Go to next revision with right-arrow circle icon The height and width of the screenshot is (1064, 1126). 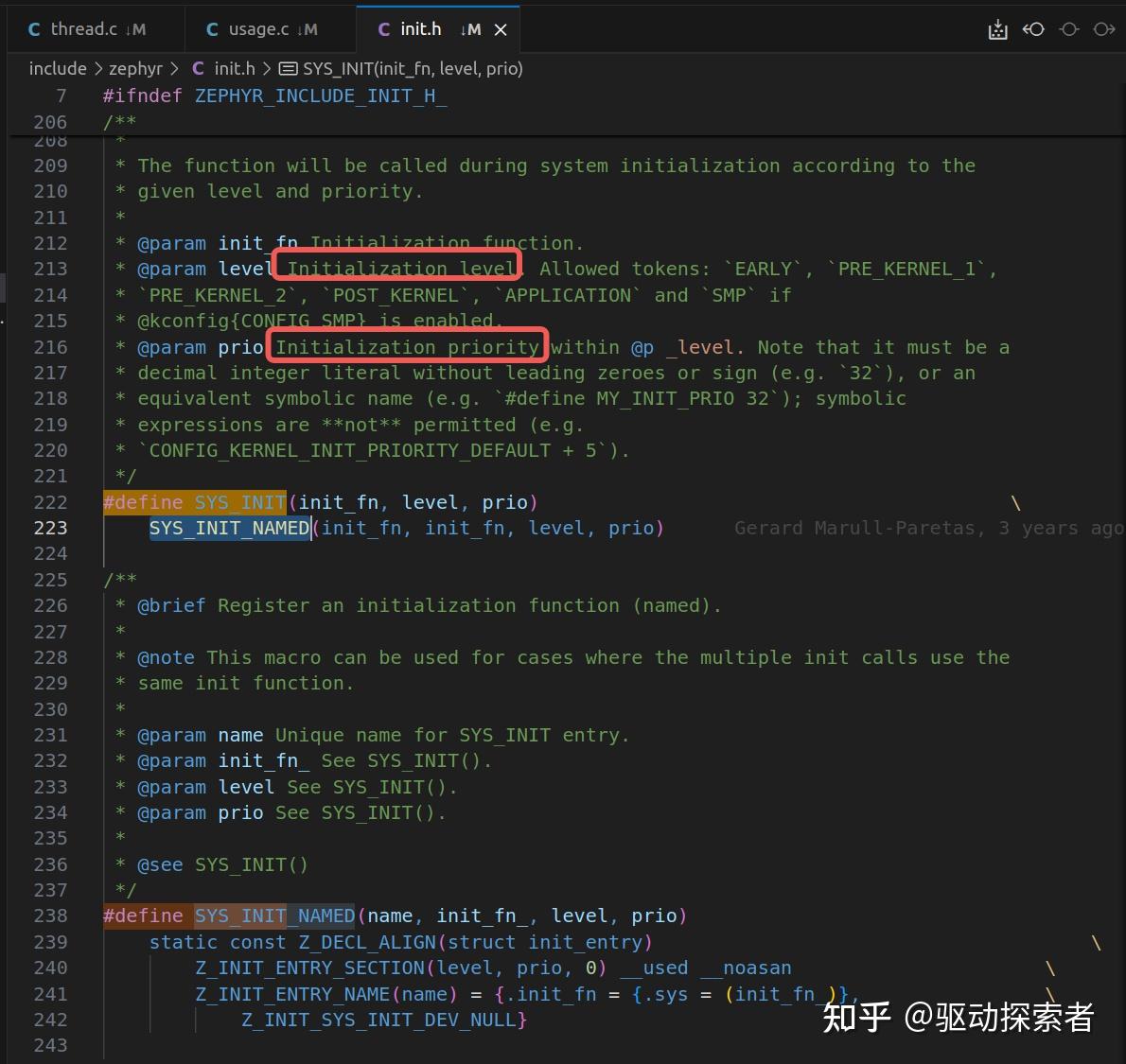1103,29
